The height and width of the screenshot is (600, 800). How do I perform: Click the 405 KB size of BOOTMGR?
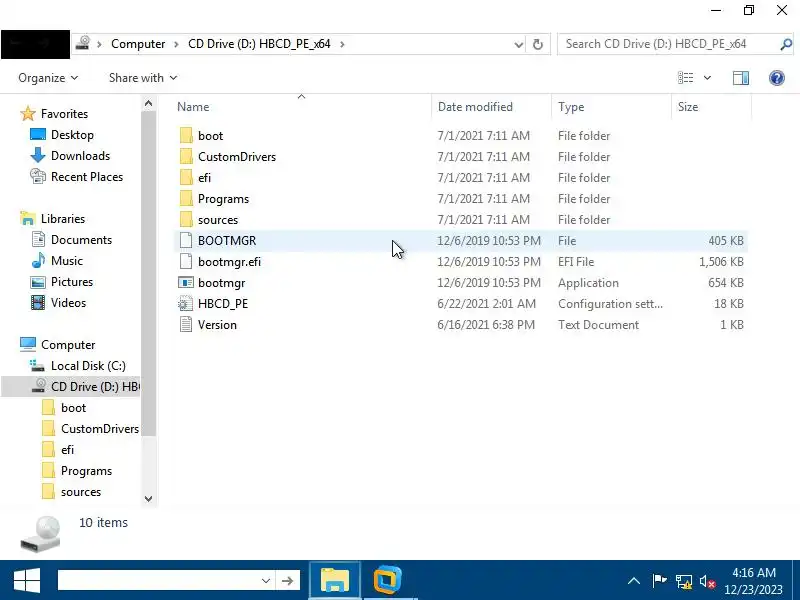coord(726,240)
